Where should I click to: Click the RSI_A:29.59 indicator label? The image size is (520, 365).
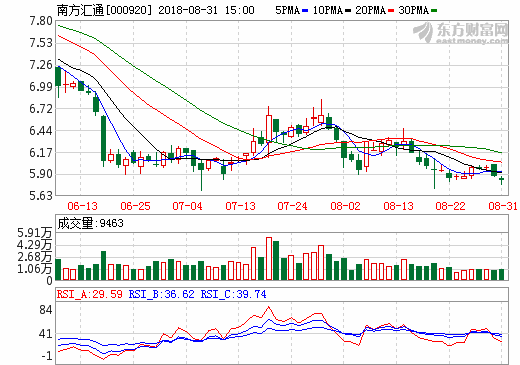(x=90, y=294)
